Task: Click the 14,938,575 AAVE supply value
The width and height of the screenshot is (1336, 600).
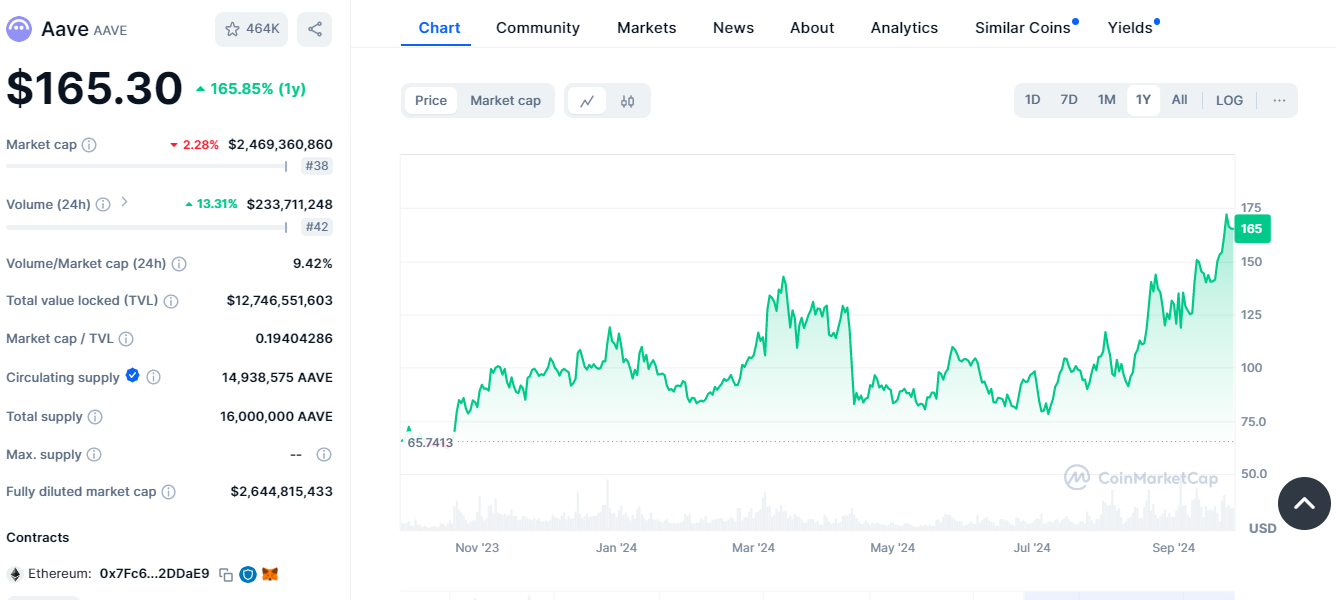Action: click(277, 378)
